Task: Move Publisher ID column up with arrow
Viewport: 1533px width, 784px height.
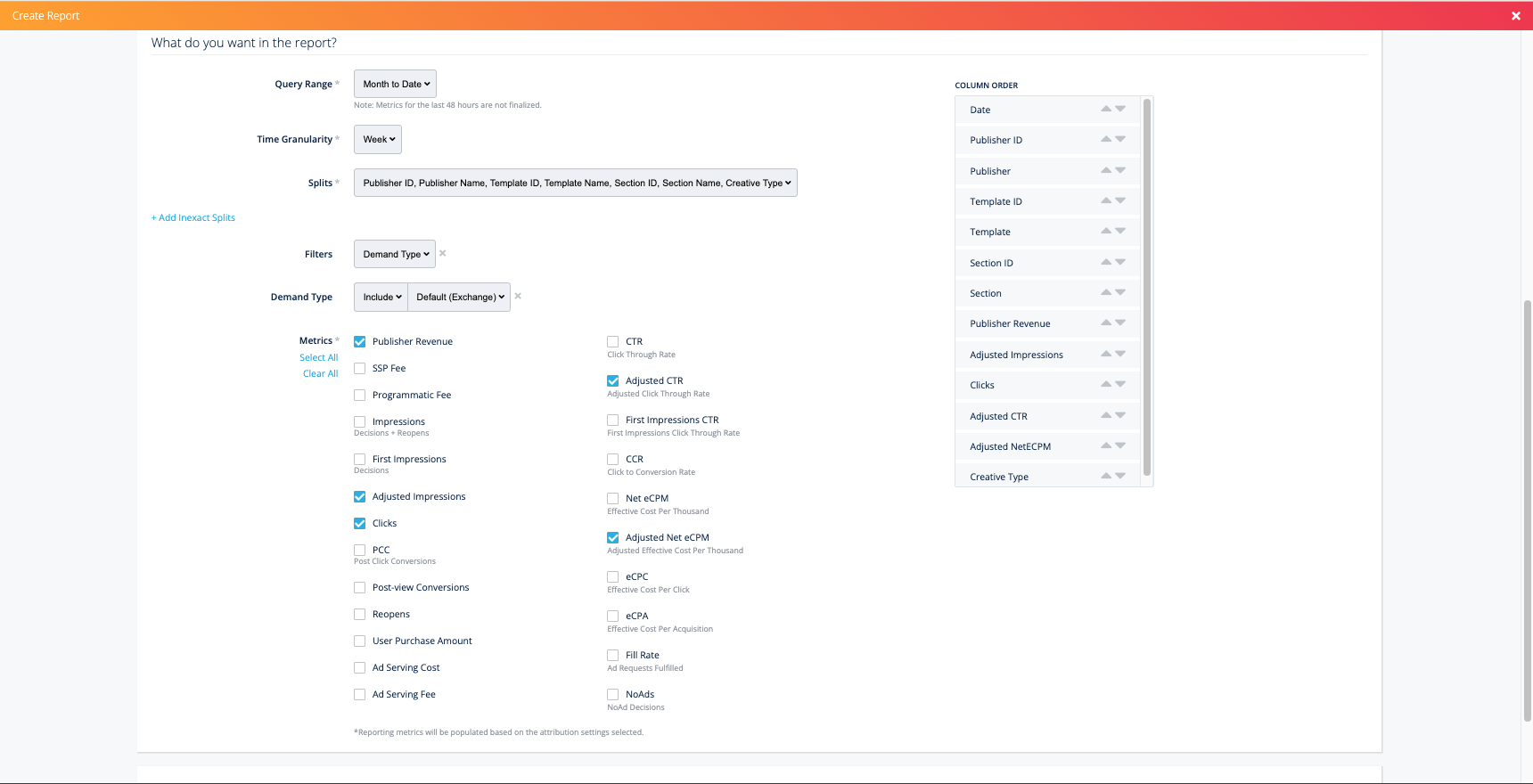Action: click(1105, 139)
